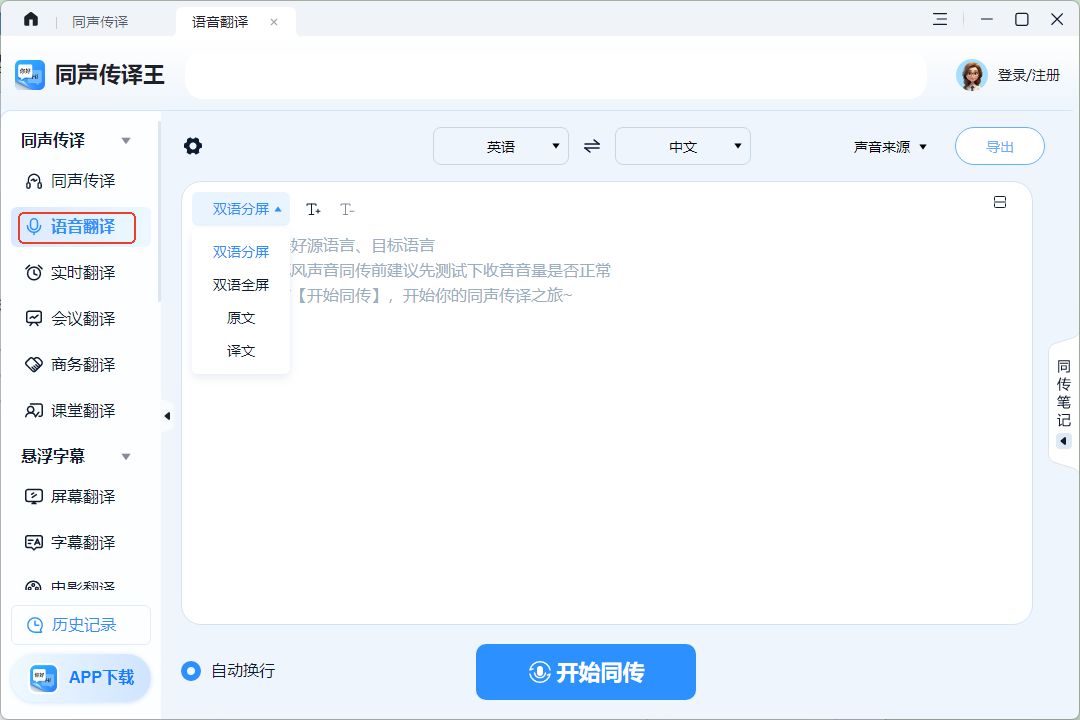This screenshot has width=1080, height=720.
Task: Collapse the left sidebar with the arrow handle
Action: pyautogui.click(x=167, y=416)
